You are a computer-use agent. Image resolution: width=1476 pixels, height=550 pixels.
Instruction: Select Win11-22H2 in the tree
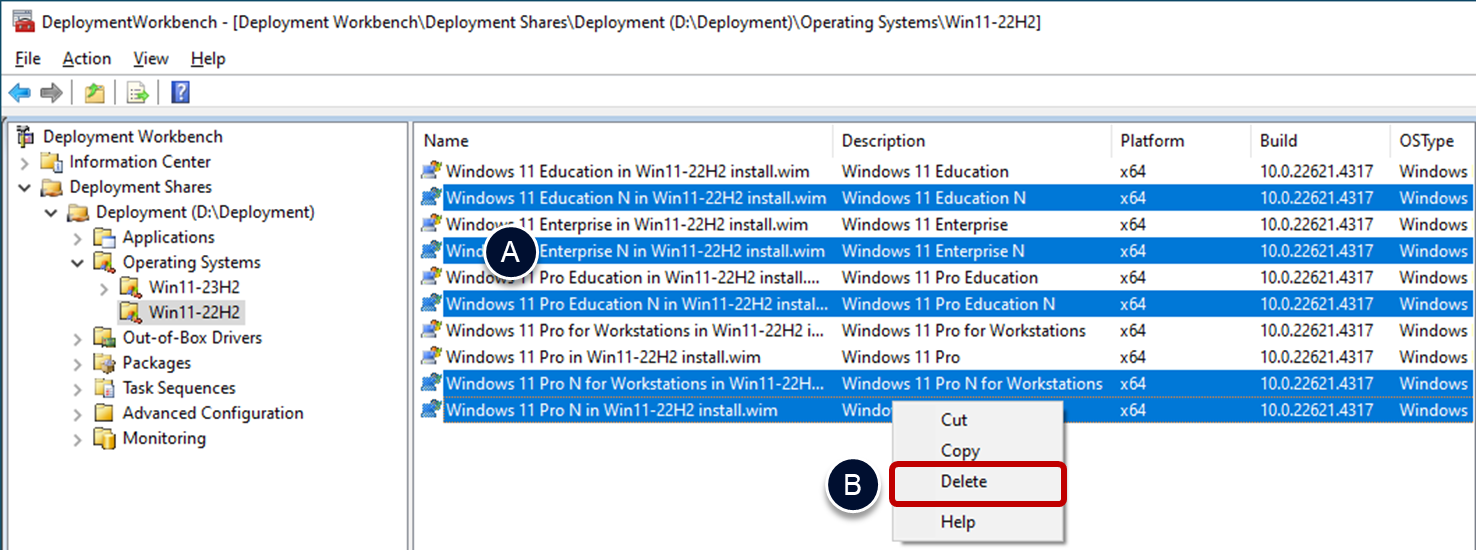[194, 313]
